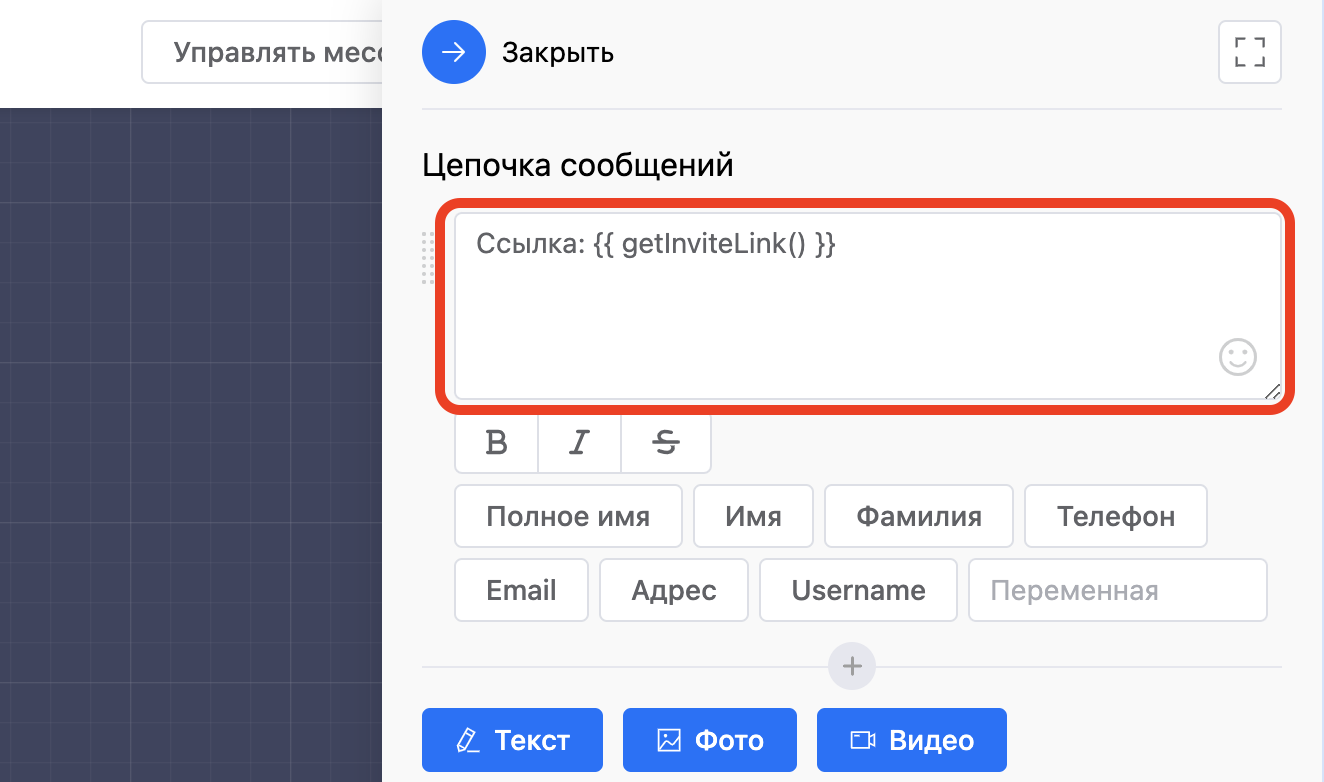Click the textarea resize grip corner
The image size is (1324, 782).
point(1272,392)
